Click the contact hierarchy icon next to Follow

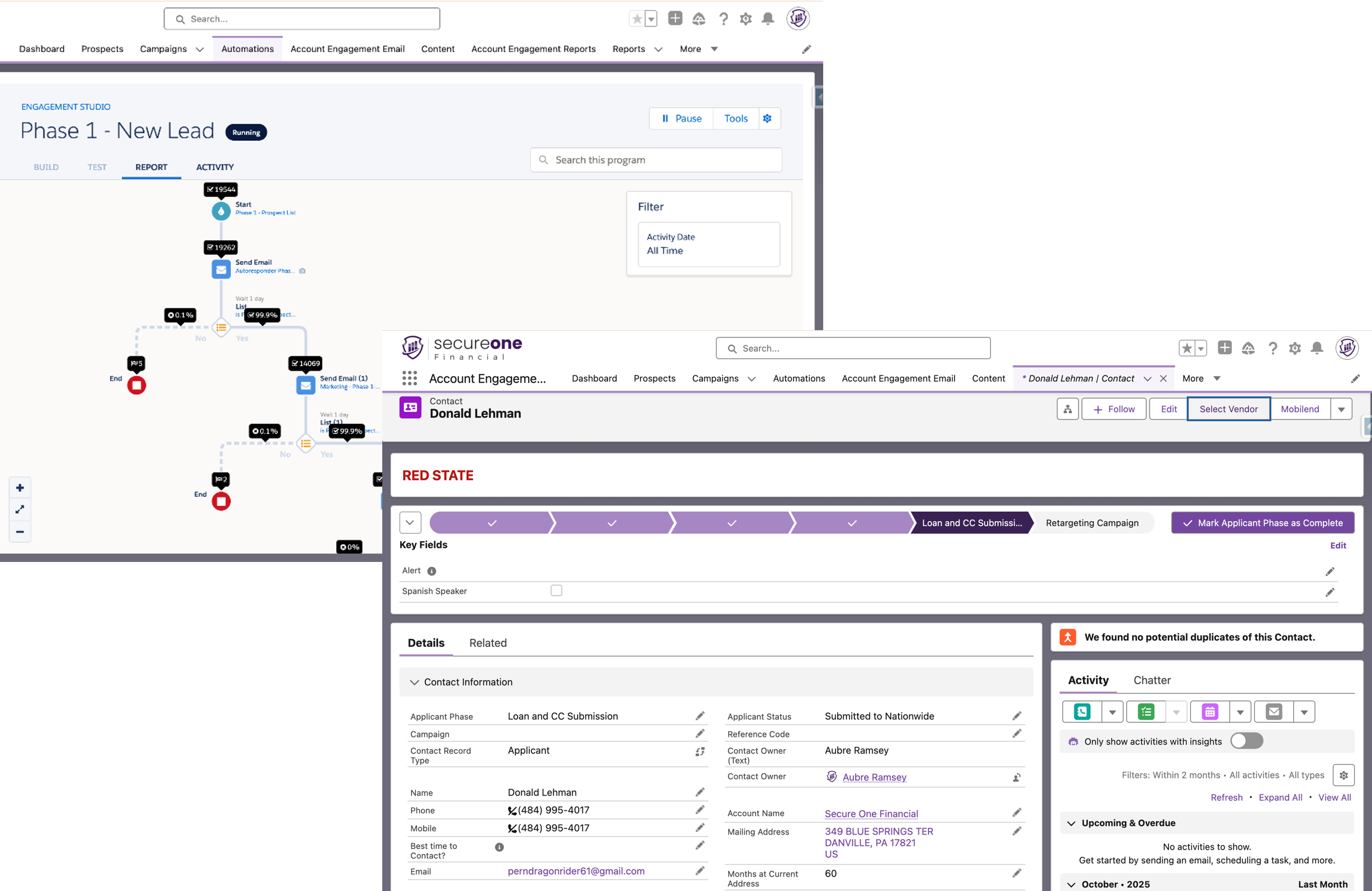(1067, 409)
